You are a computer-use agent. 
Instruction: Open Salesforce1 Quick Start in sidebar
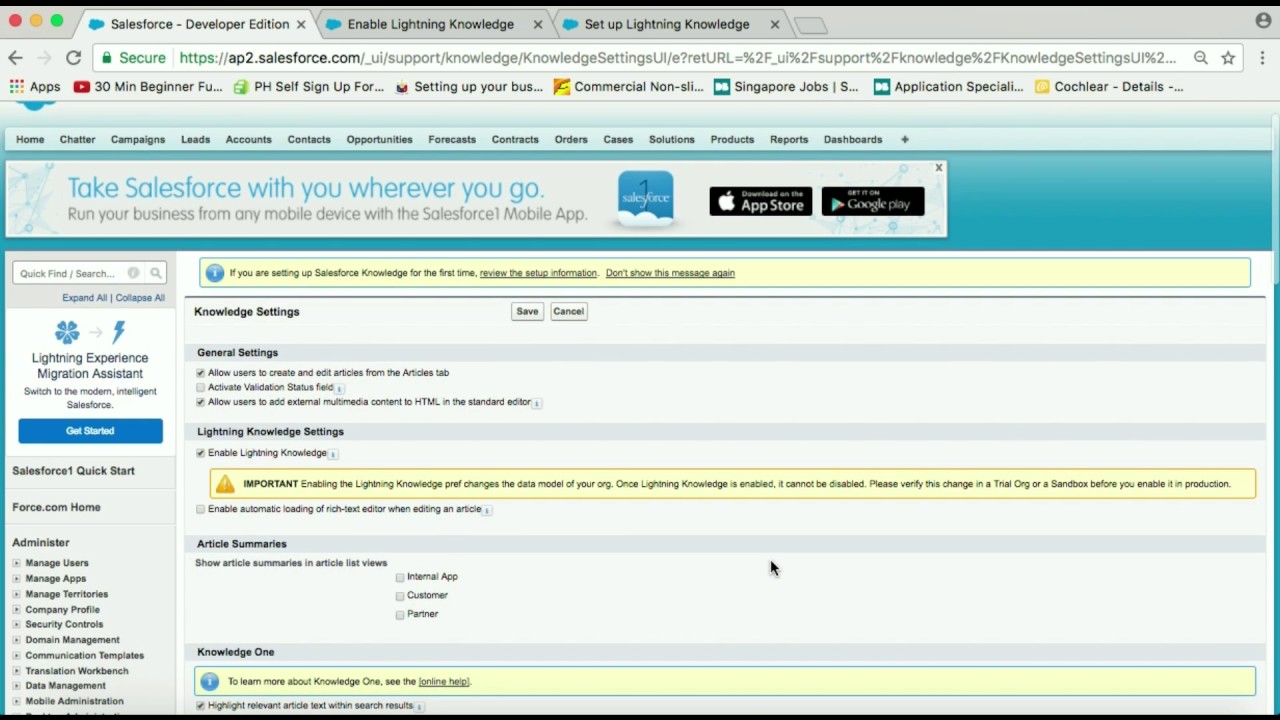[x=73, y=471]
